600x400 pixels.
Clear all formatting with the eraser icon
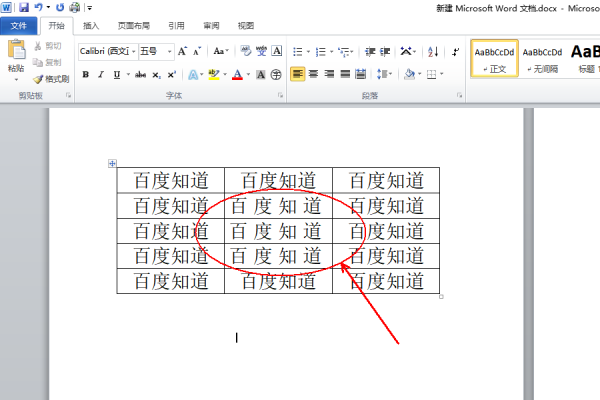246,51
